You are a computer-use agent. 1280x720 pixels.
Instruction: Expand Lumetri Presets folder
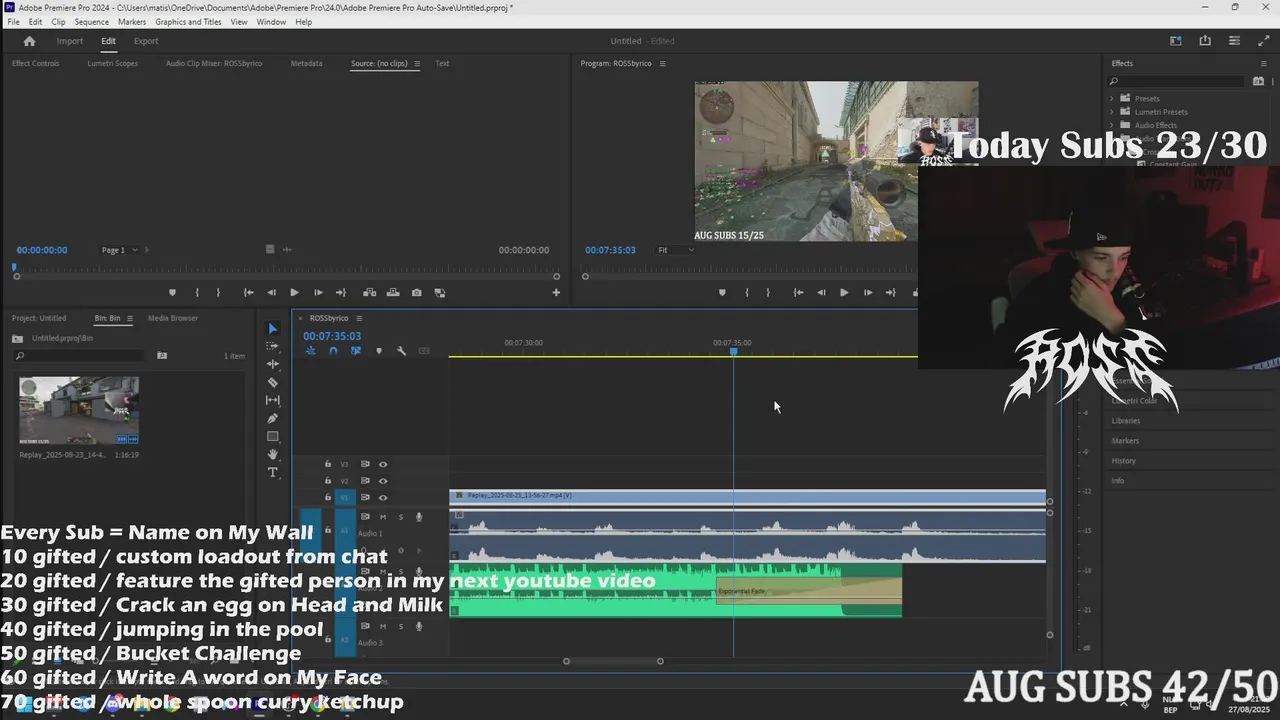[x=1112, y=112]
